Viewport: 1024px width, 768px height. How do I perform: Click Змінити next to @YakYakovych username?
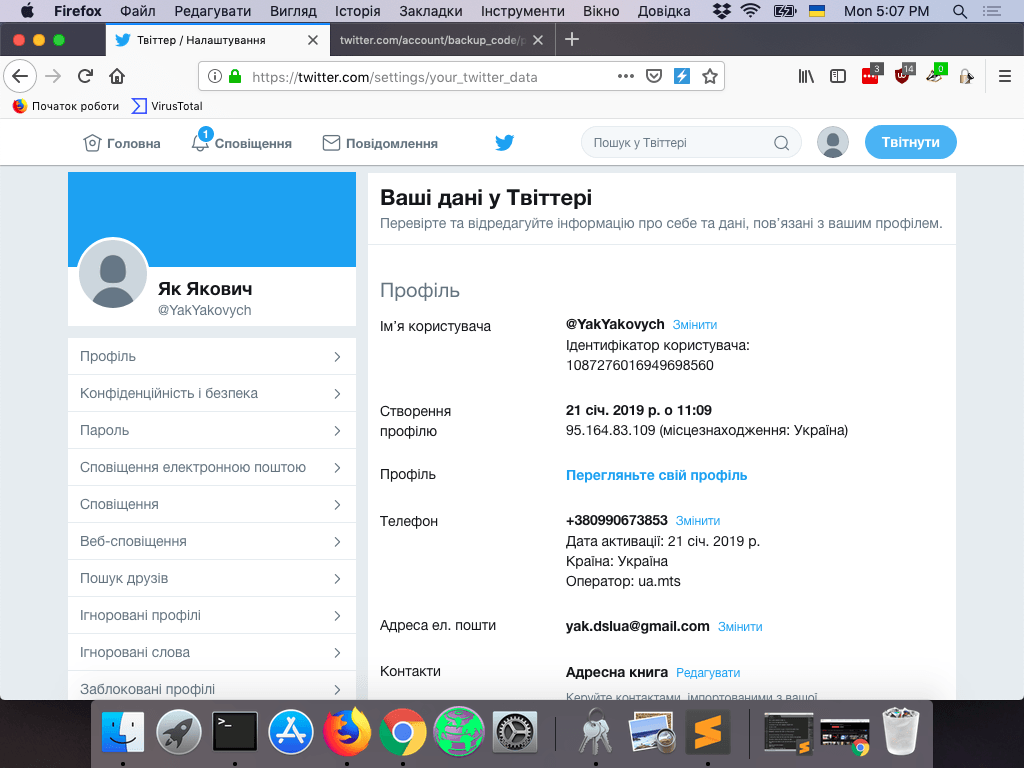(x=695, y=325)
